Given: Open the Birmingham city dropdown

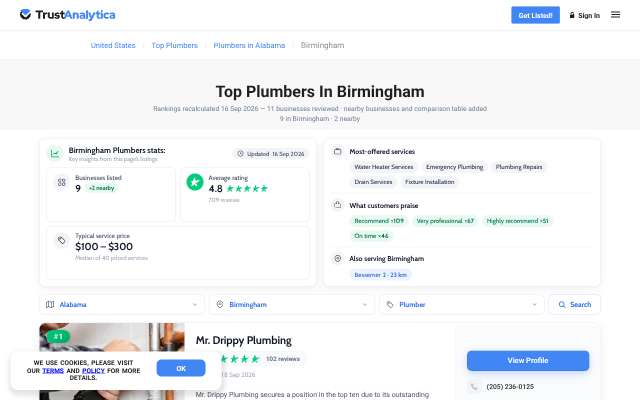Looking at the screenshot, I should [x=291, y=304].
